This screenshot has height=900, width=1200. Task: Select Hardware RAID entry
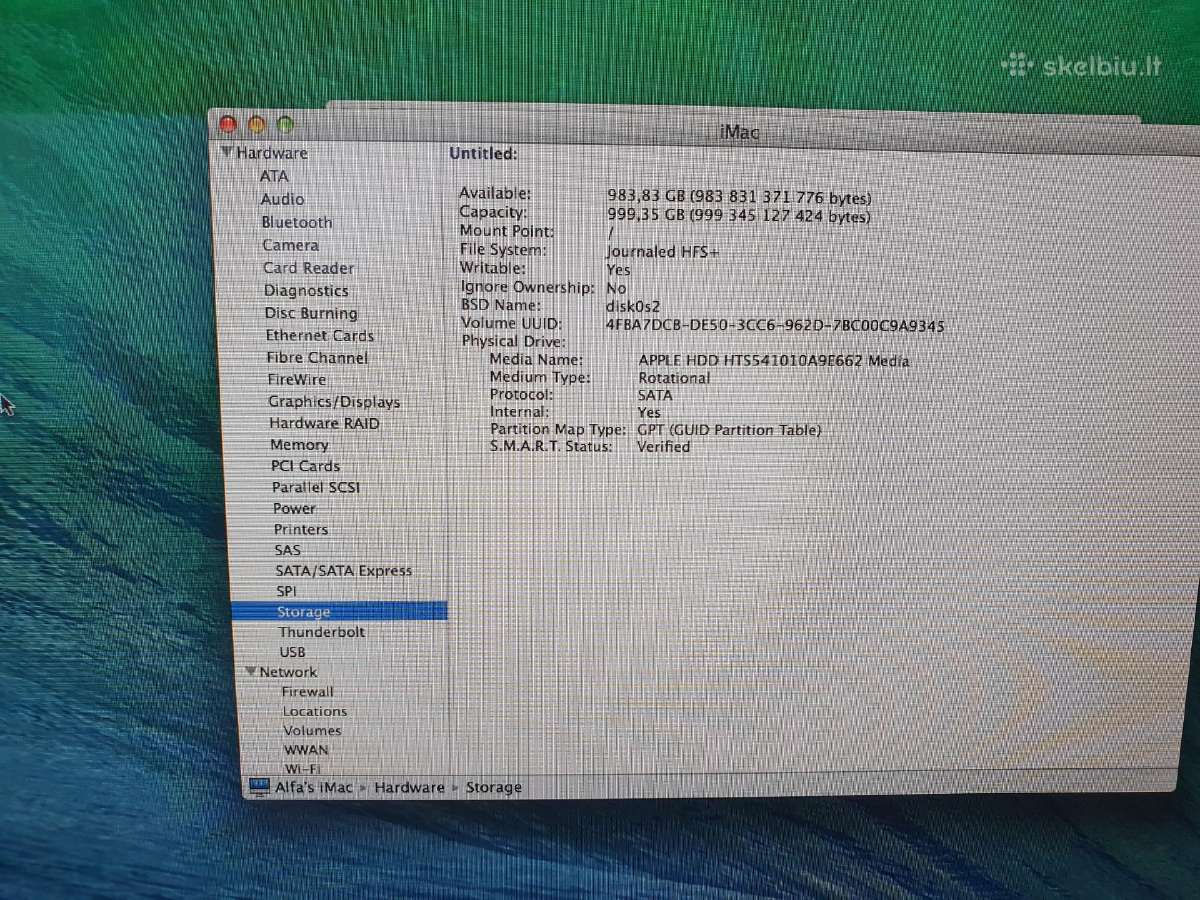pyautogui.click(x=324, y=423)
